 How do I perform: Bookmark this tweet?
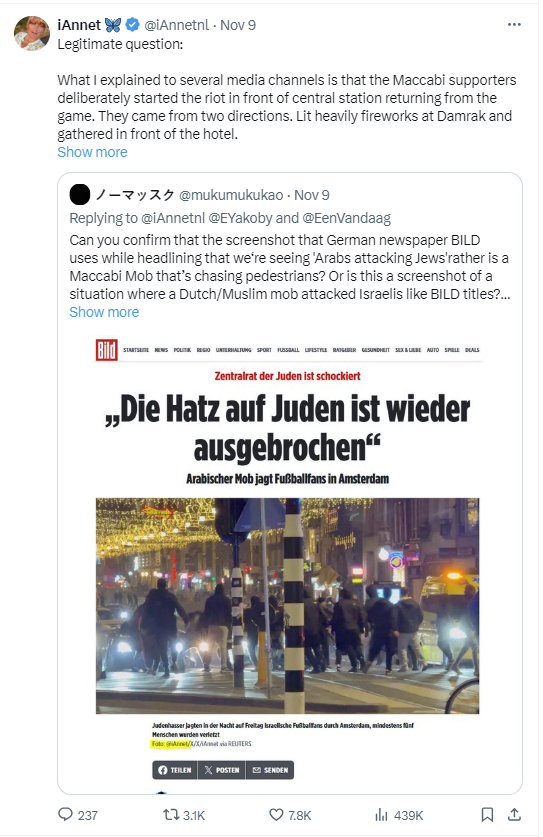pos(487,814)
